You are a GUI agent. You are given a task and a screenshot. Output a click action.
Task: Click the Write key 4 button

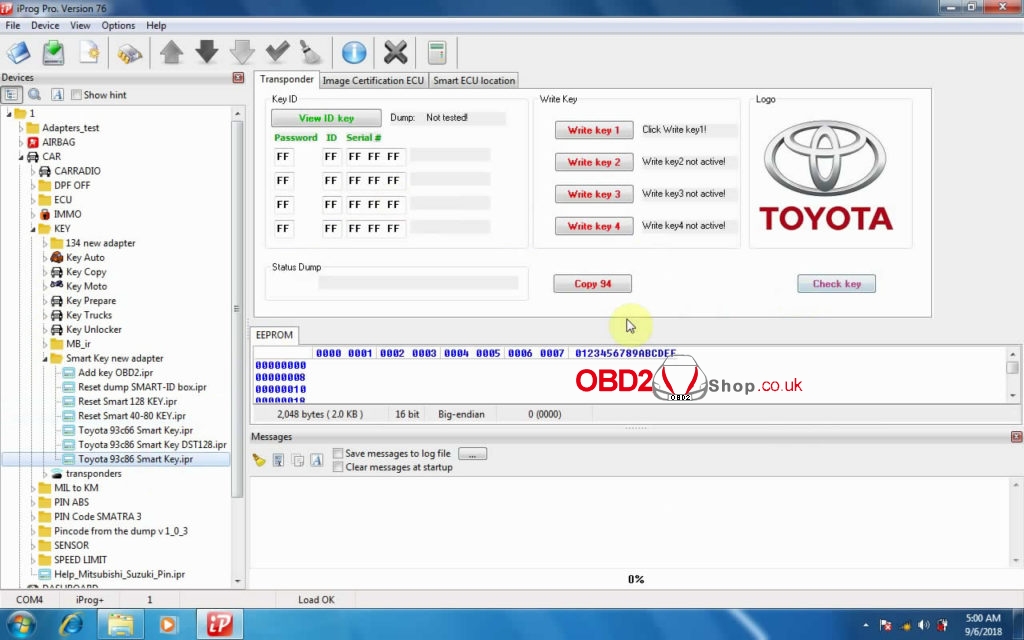tap(594, 226)
